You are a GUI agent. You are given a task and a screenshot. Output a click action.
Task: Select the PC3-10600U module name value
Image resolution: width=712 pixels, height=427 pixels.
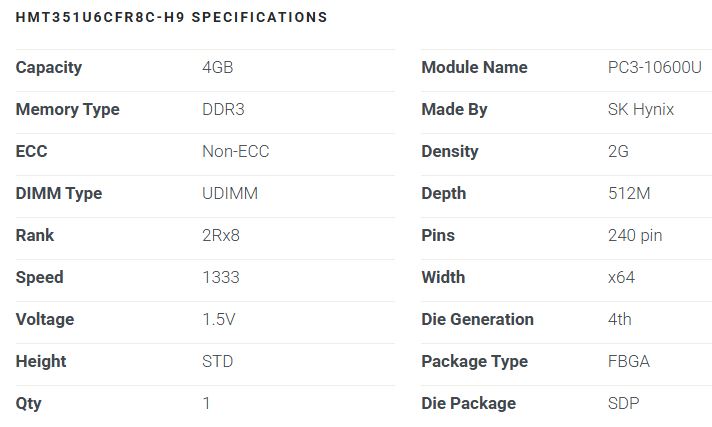coord(655,68)
